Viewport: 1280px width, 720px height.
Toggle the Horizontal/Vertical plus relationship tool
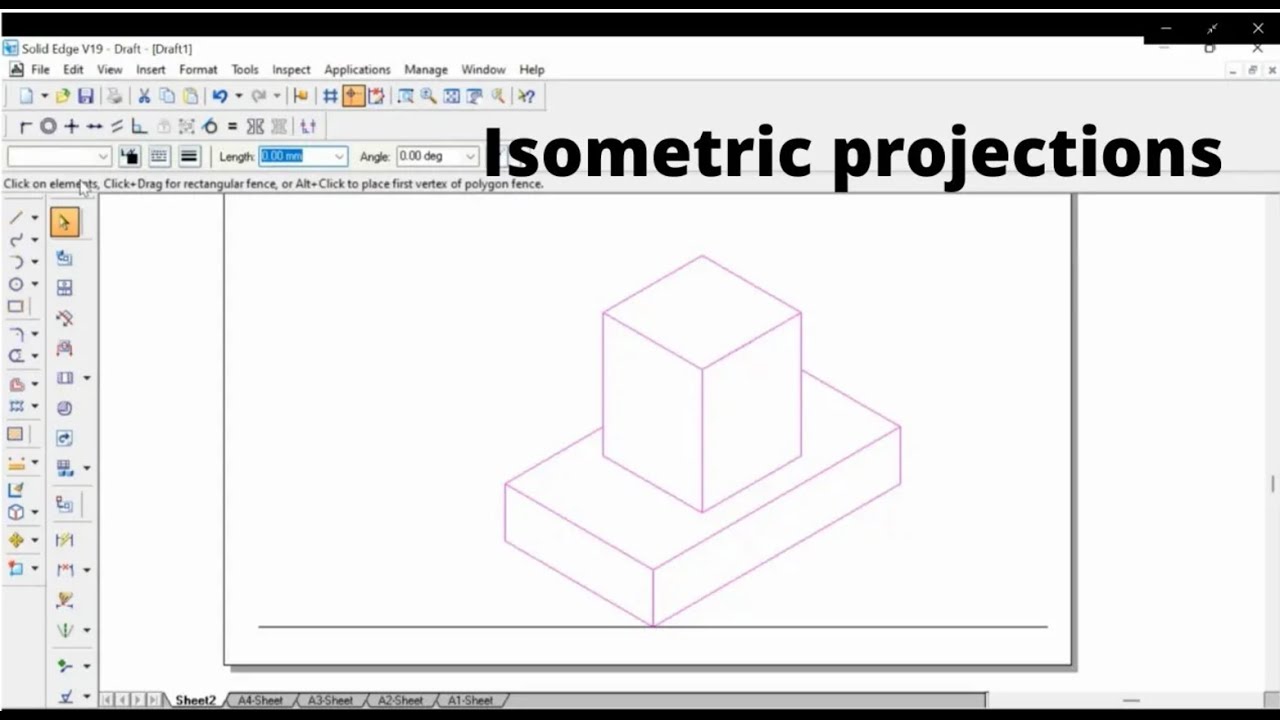coord(71,126)
